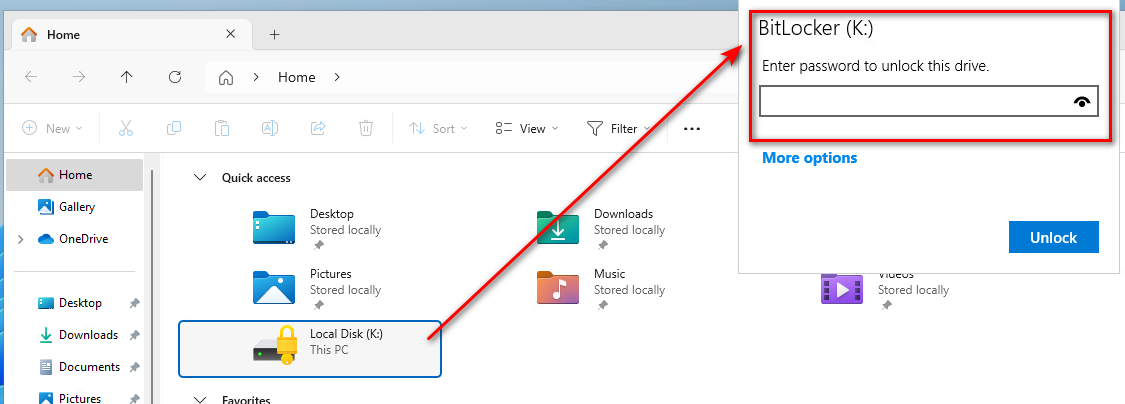
Task: Show password with the eye icon
Action: (x=1080, y=102)
